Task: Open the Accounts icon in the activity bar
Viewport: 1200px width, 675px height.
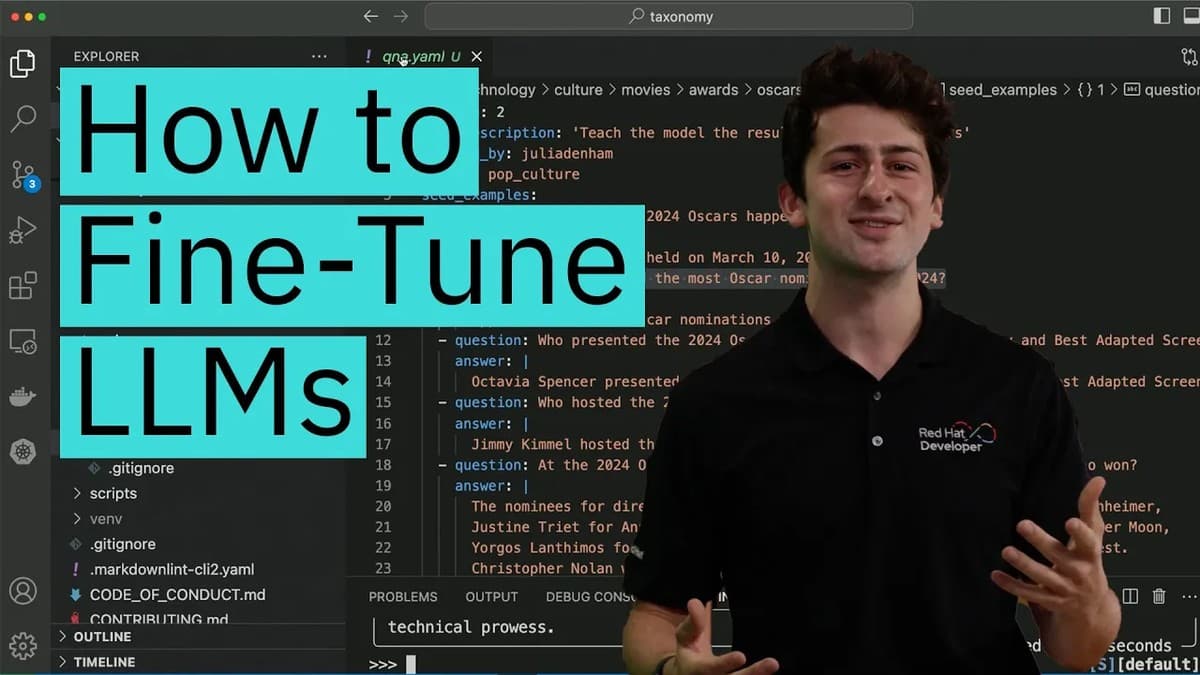Action: point(22,590)
